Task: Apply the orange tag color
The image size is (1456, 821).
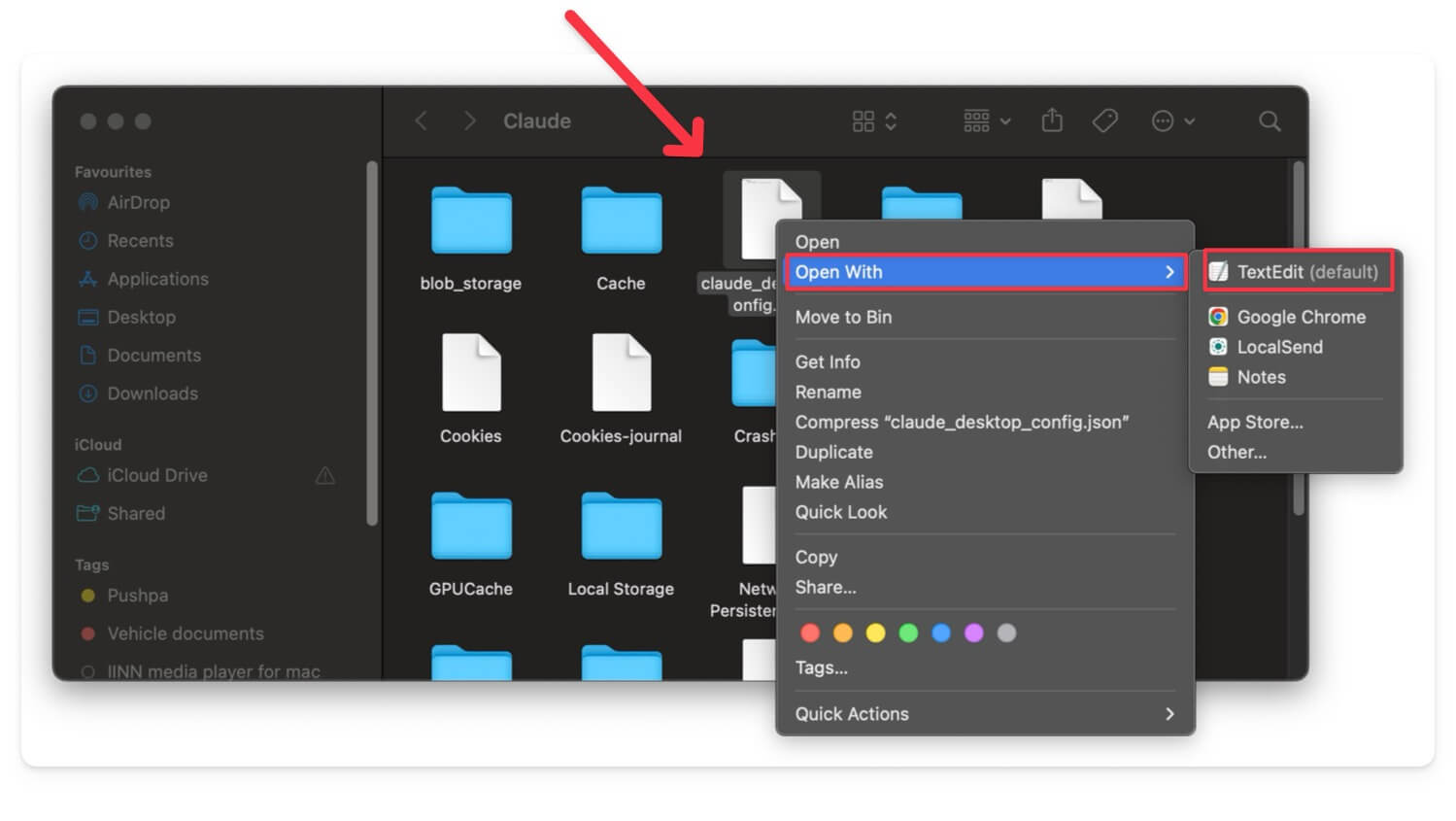Action: pyautogui.click(x=843, y=633)
